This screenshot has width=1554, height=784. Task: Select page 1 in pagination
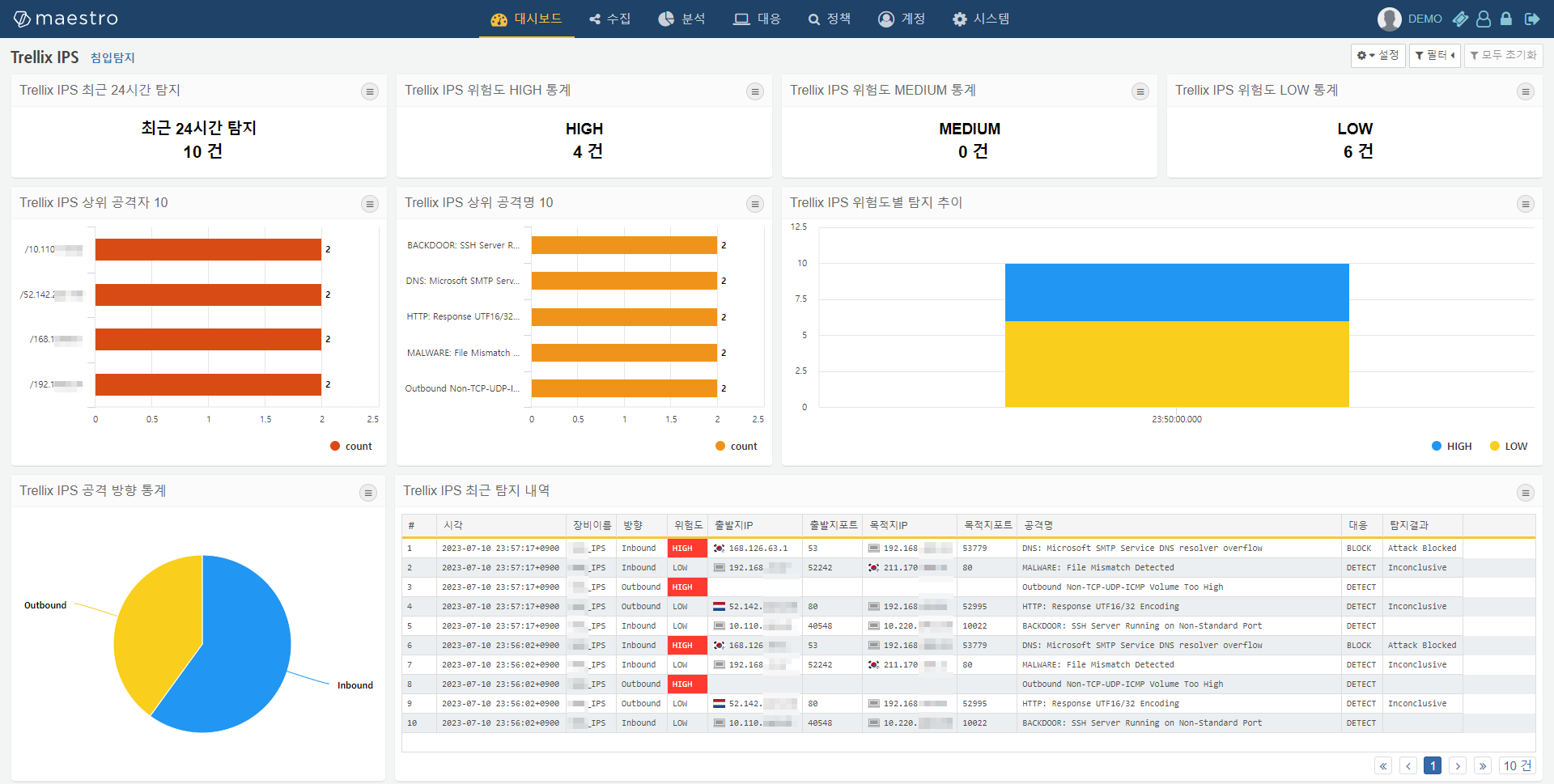point(1433,765)
